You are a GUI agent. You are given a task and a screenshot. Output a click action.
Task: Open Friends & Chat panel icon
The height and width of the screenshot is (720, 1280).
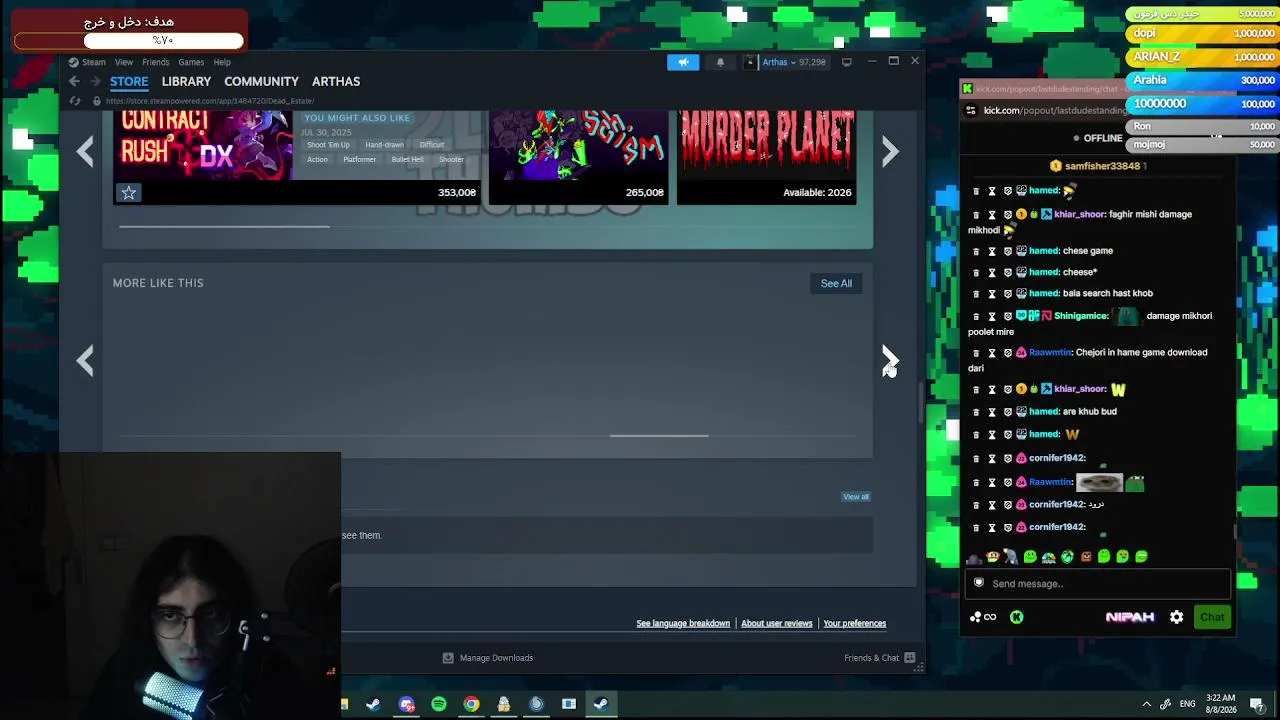click(x=909, y=658)
